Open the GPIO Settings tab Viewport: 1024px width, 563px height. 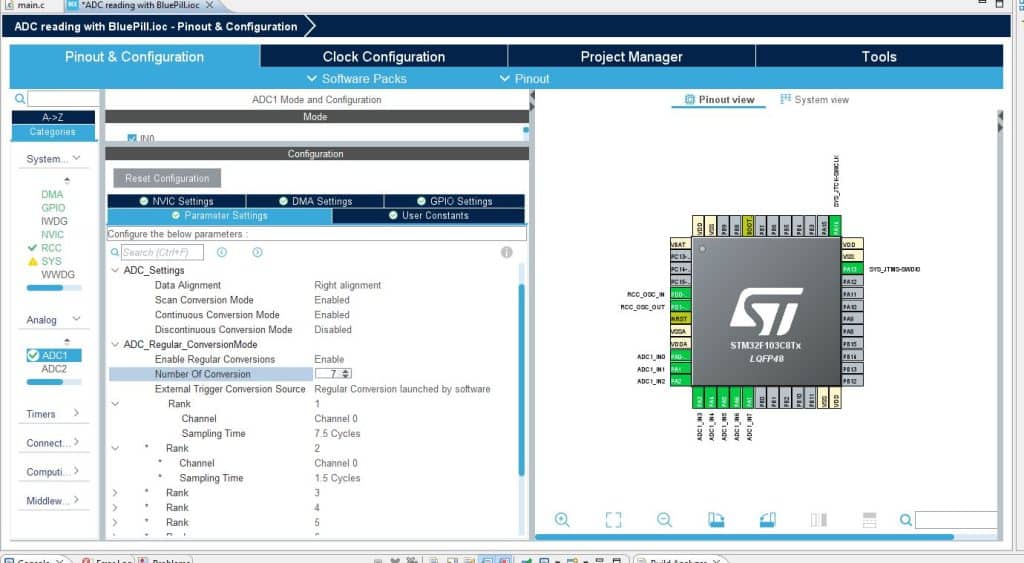click(455, 201)
